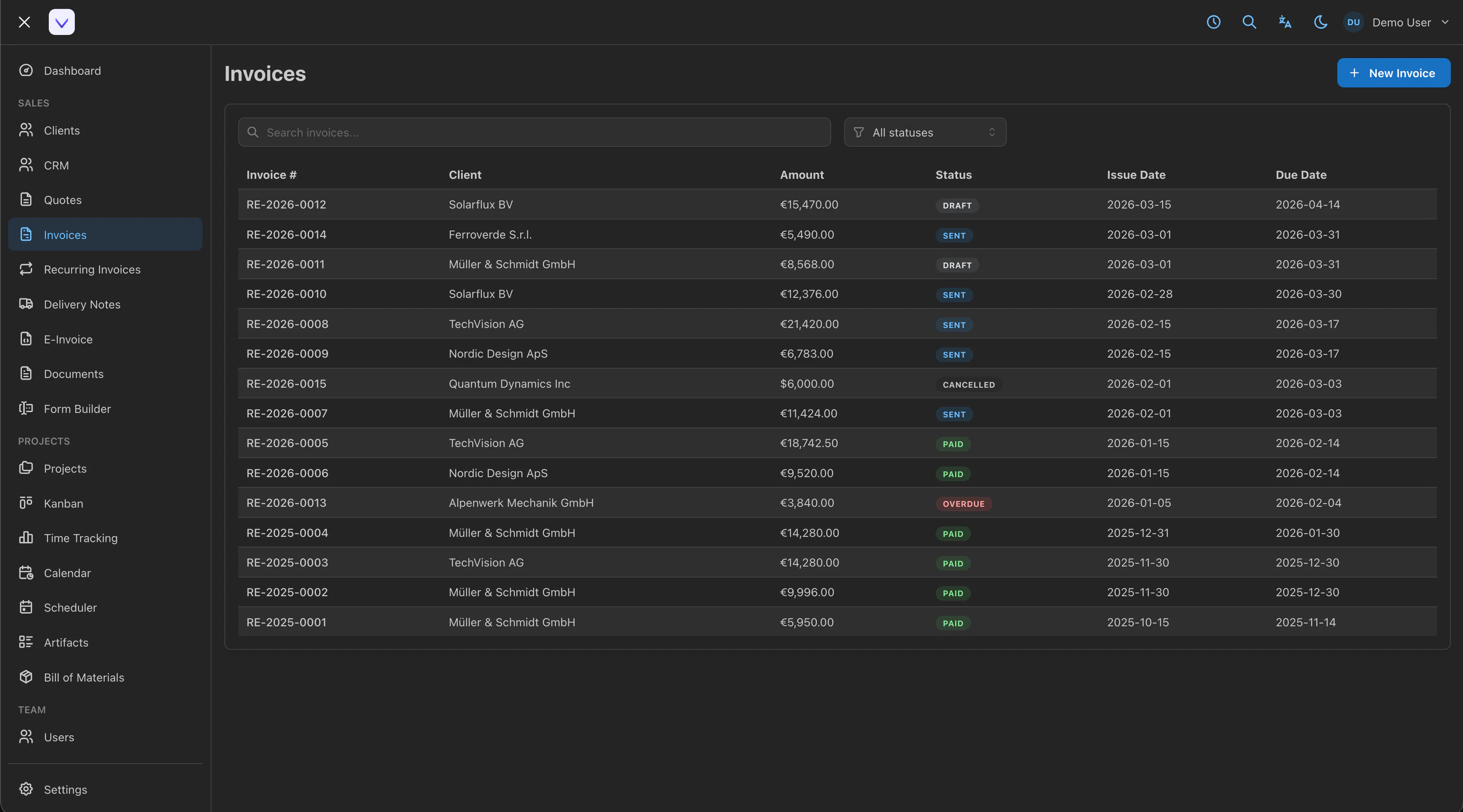Close the sidebar with the X icon
The image size is (1463, 812).
click(24, 22)
